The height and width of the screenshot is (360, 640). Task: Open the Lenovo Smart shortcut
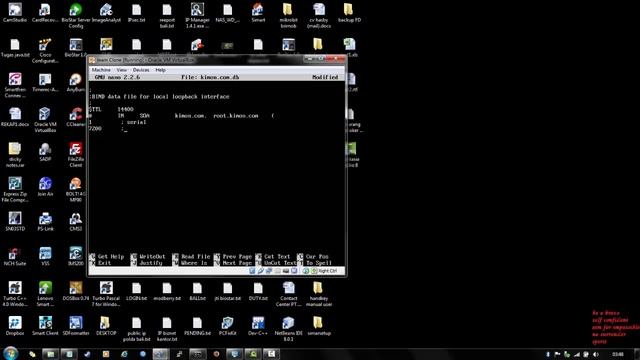(x=45, y=294)
